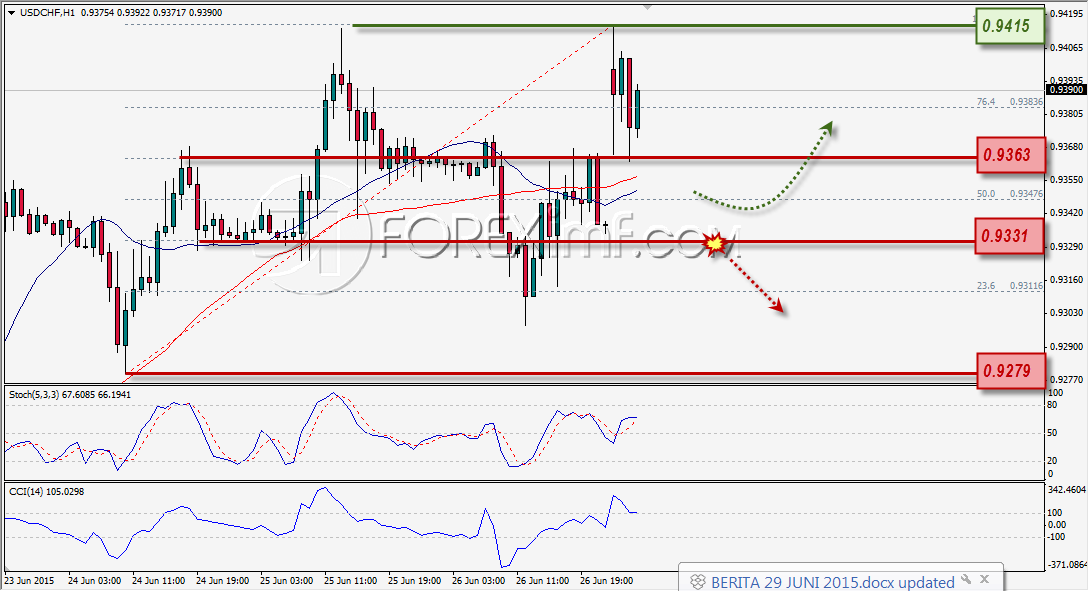Click the 26 Jun 03:00 time label
The image size is (1089, 591).
(479, 581)
